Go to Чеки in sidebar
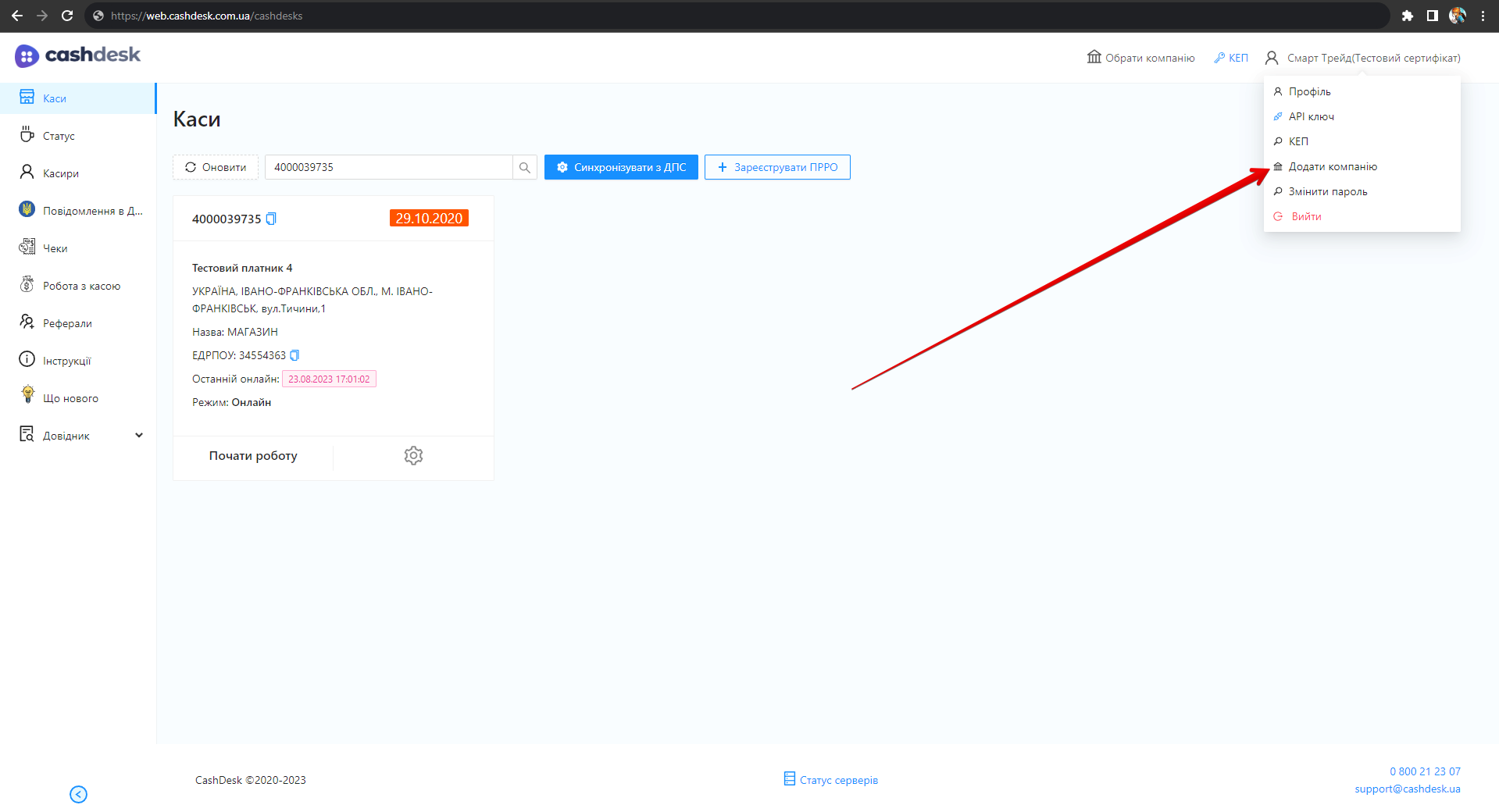Screen dimensions: 1499x812 [x=55, y=248]
